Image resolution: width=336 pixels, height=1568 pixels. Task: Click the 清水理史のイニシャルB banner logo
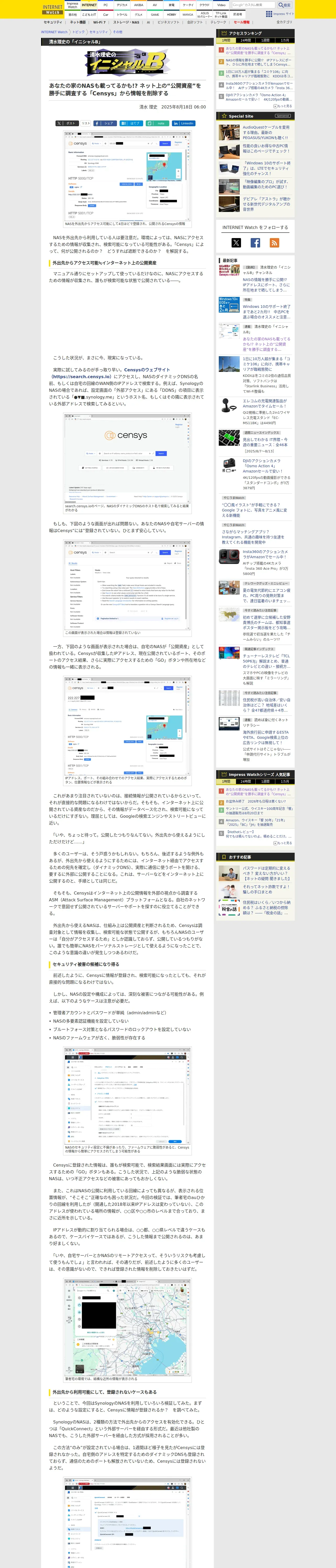127,62
